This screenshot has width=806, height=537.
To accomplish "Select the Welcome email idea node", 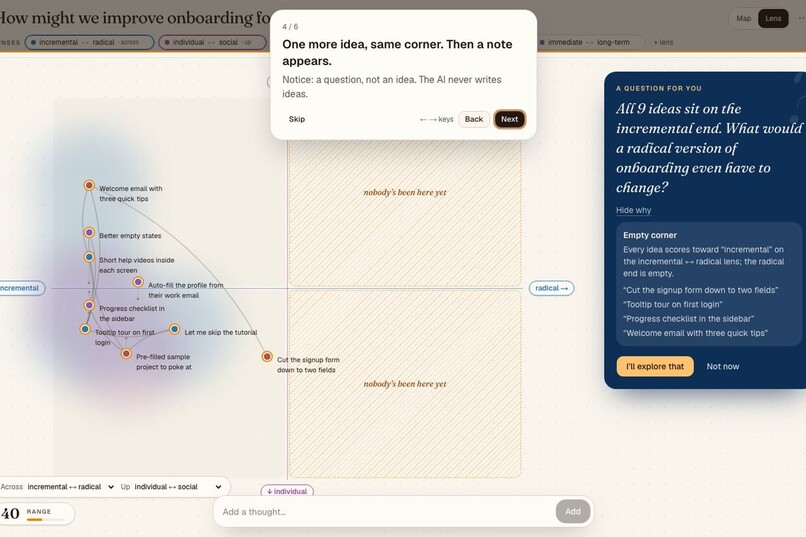I will [89, 185].
